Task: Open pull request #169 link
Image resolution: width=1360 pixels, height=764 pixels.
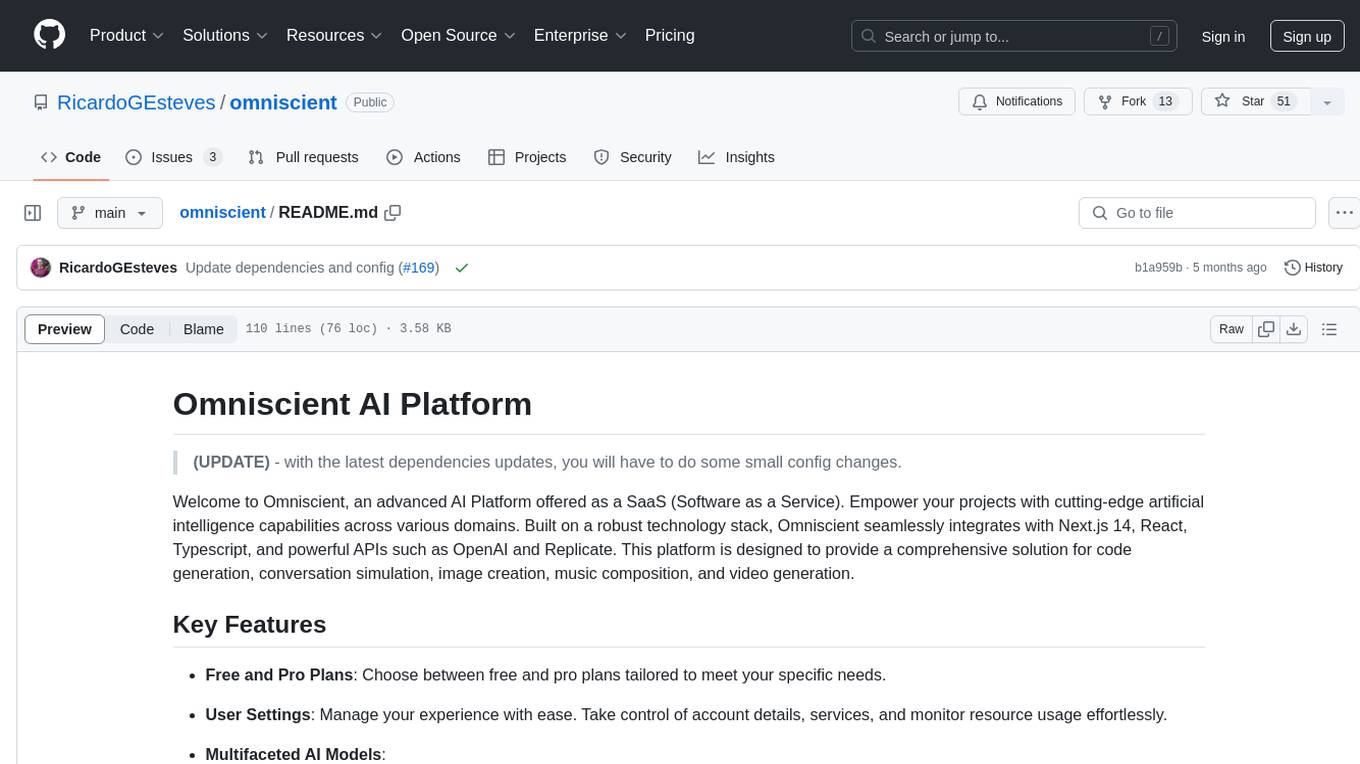Action: 419,268
